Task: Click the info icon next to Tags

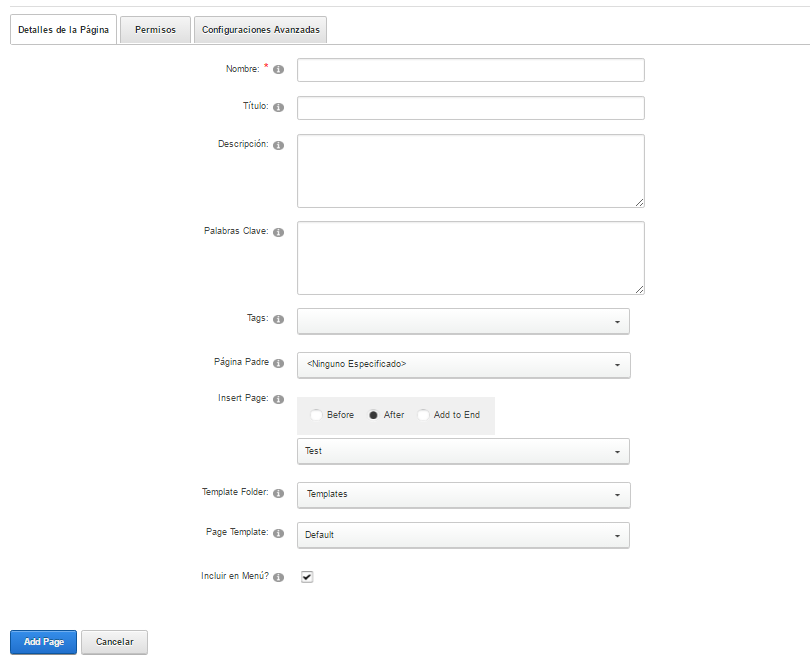Action: click(x=278, y=319)
